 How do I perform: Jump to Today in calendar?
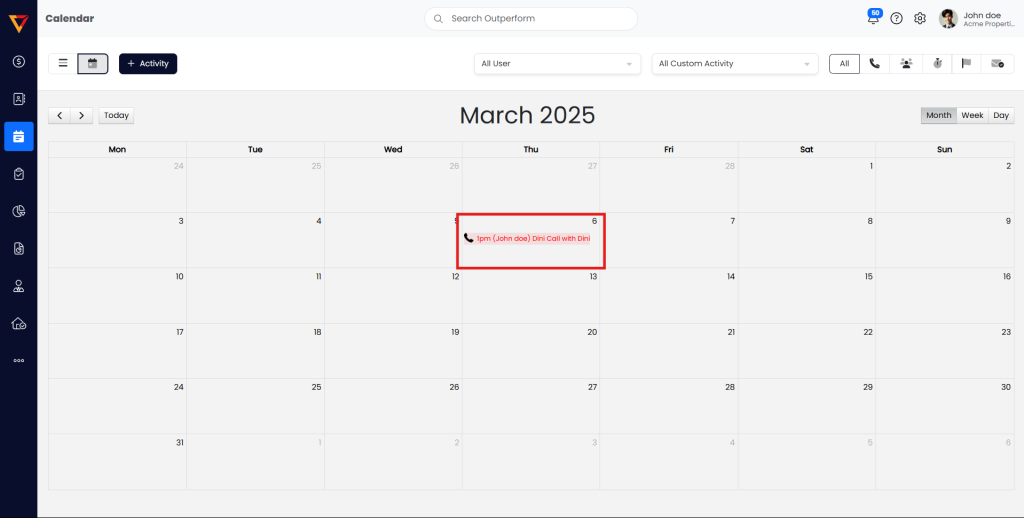click(116, 115)
